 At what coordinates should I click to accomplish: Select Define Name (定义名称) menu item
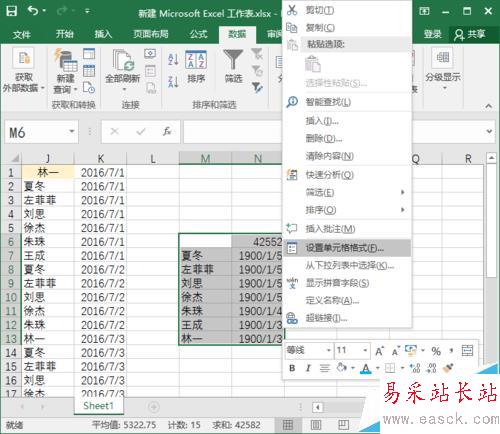pos(347,301)
